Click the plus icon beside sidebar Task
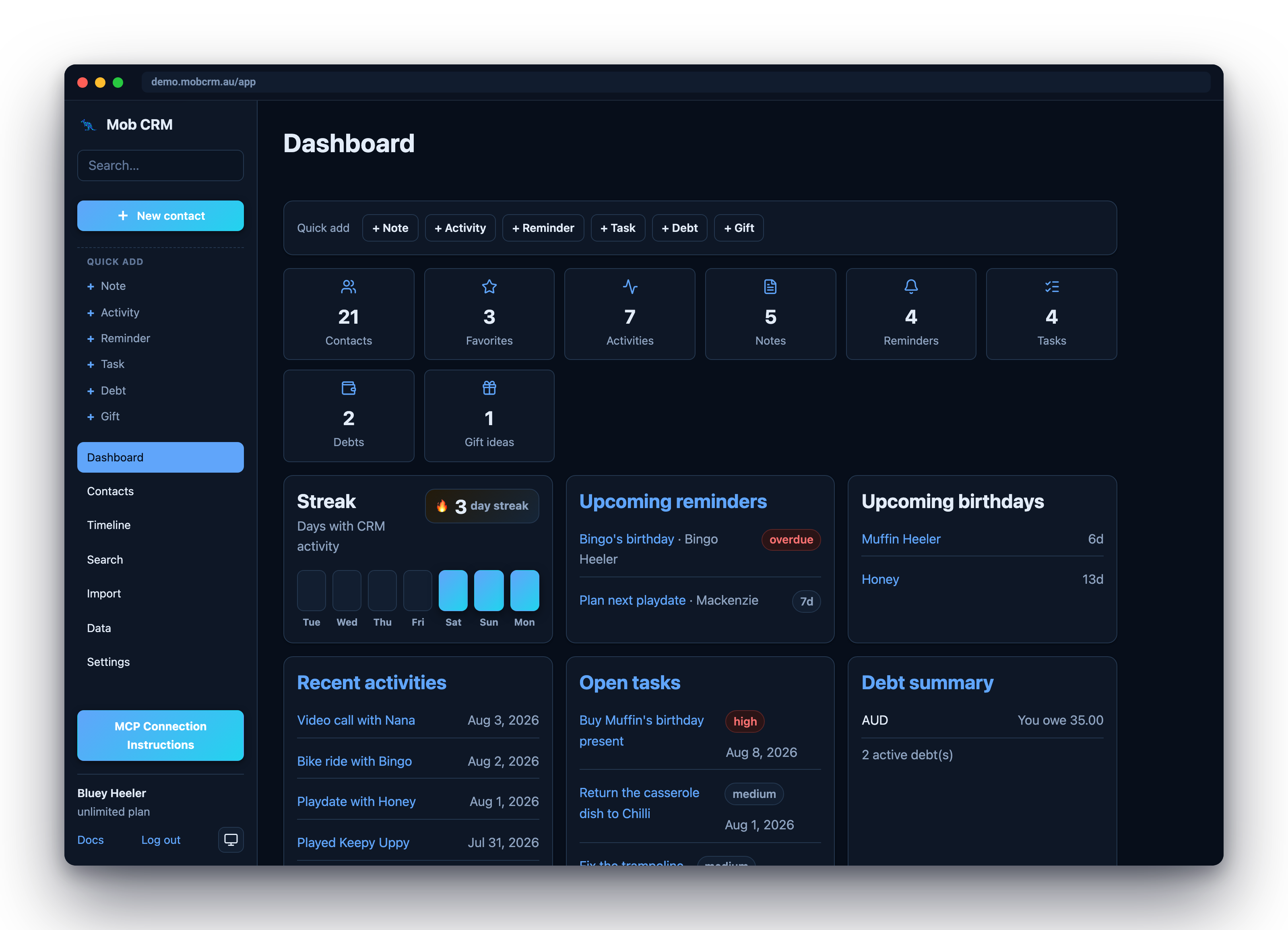 point(90,365)
